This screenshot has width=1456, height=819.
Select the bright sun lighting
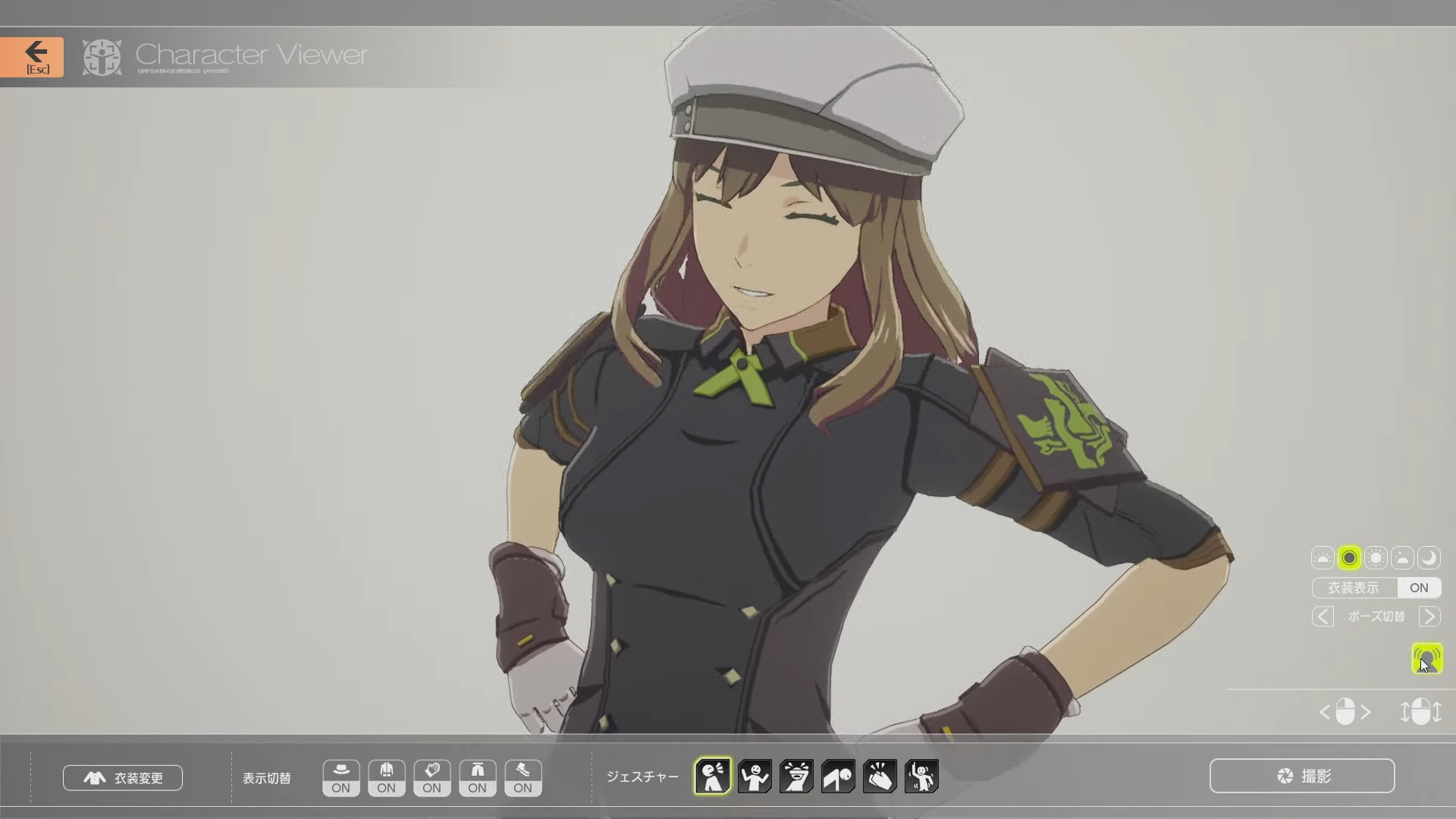click(x=1376, y=558)
